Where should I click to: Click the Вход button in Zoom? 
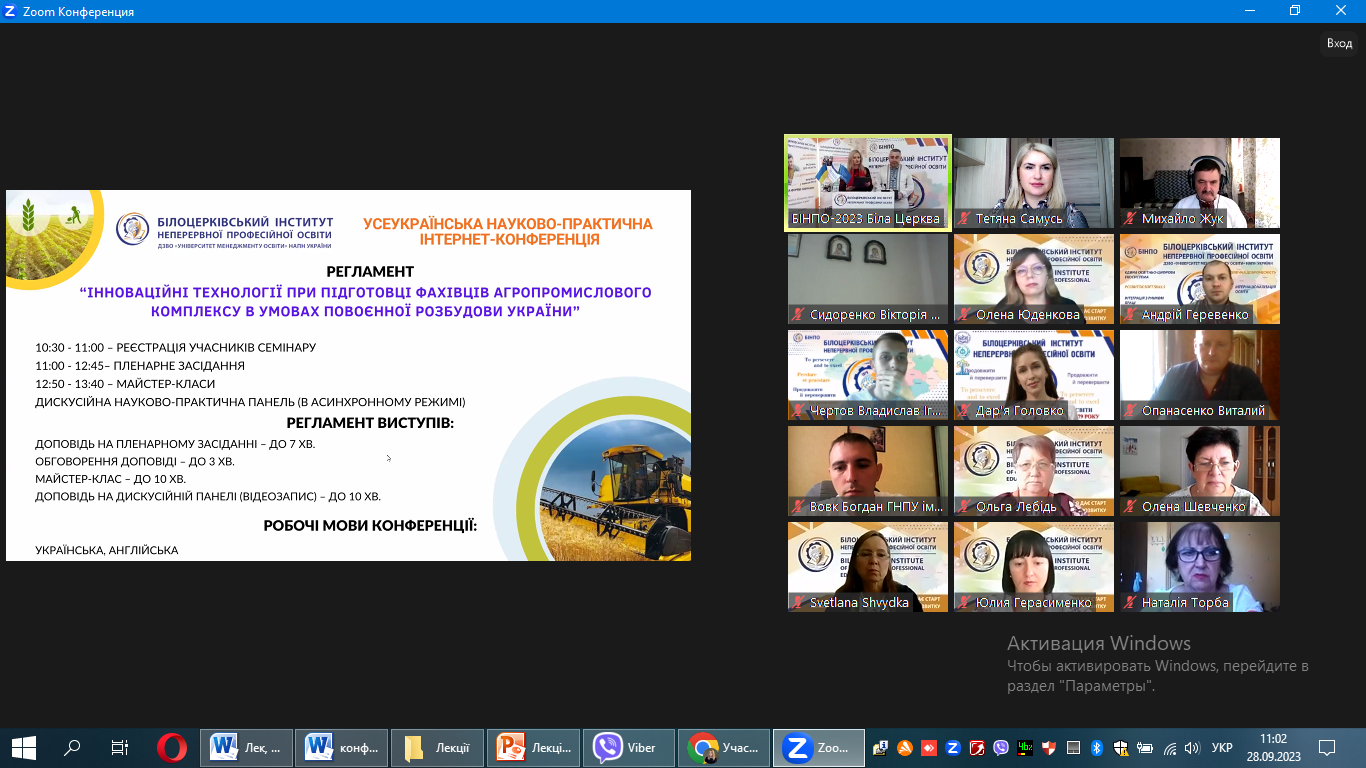1339,43
